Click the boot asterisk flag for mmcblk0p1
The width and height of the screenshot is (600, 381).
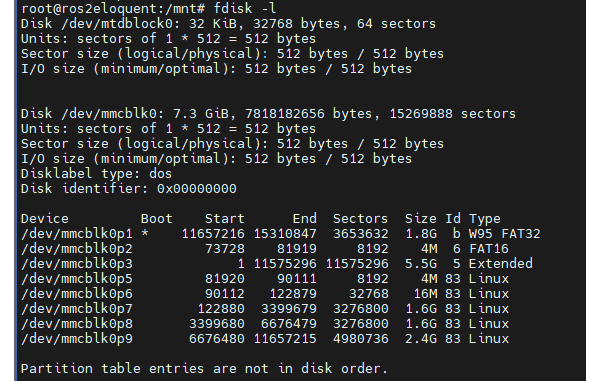(x=145, y=233)
